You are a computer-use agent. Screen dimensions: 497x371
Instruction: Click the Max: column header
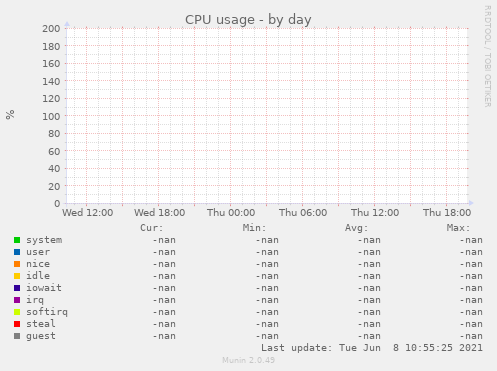458,228
